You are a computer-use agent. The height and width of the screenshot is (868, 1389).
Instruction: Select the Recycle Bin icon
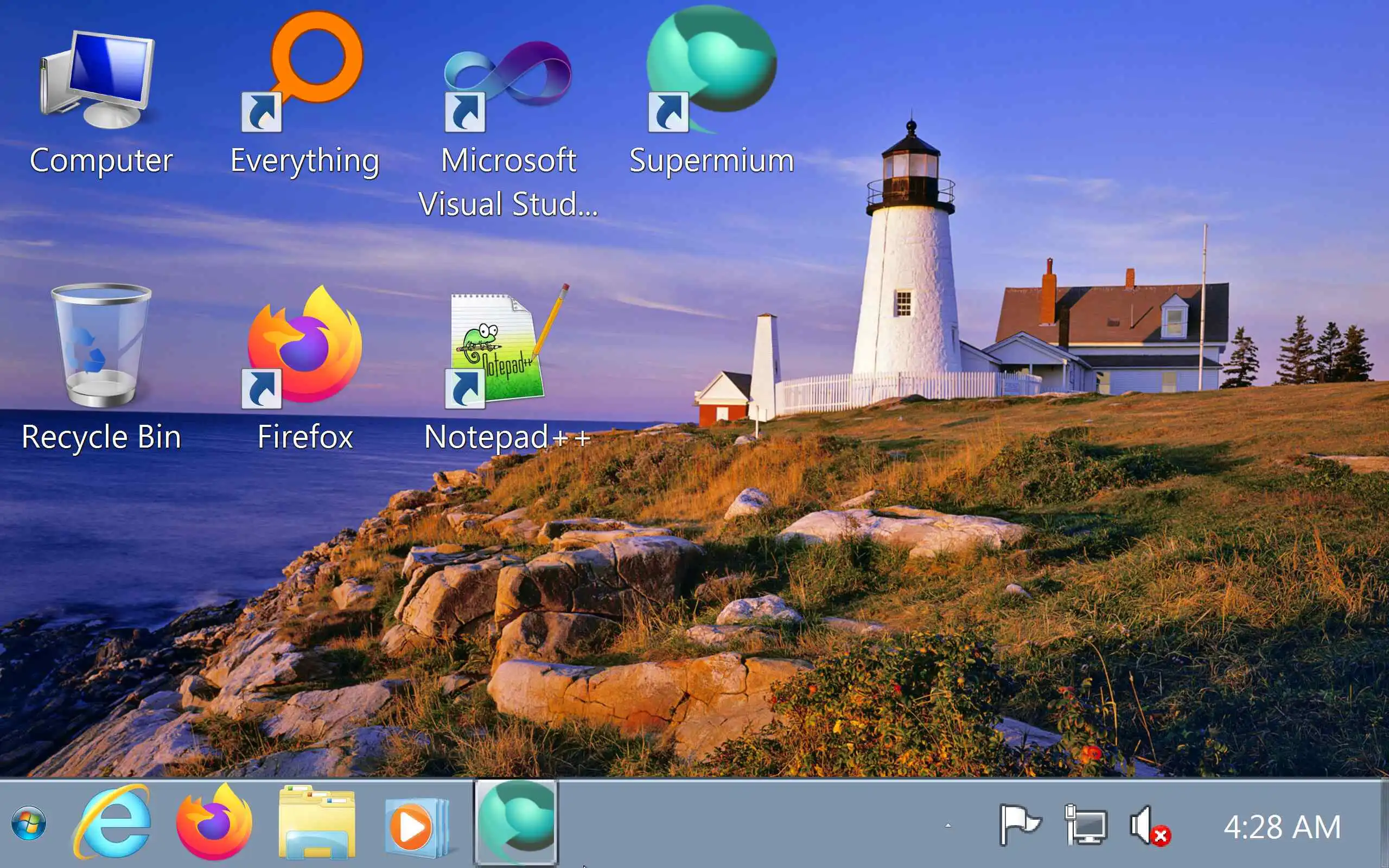(x=101, y=346)
